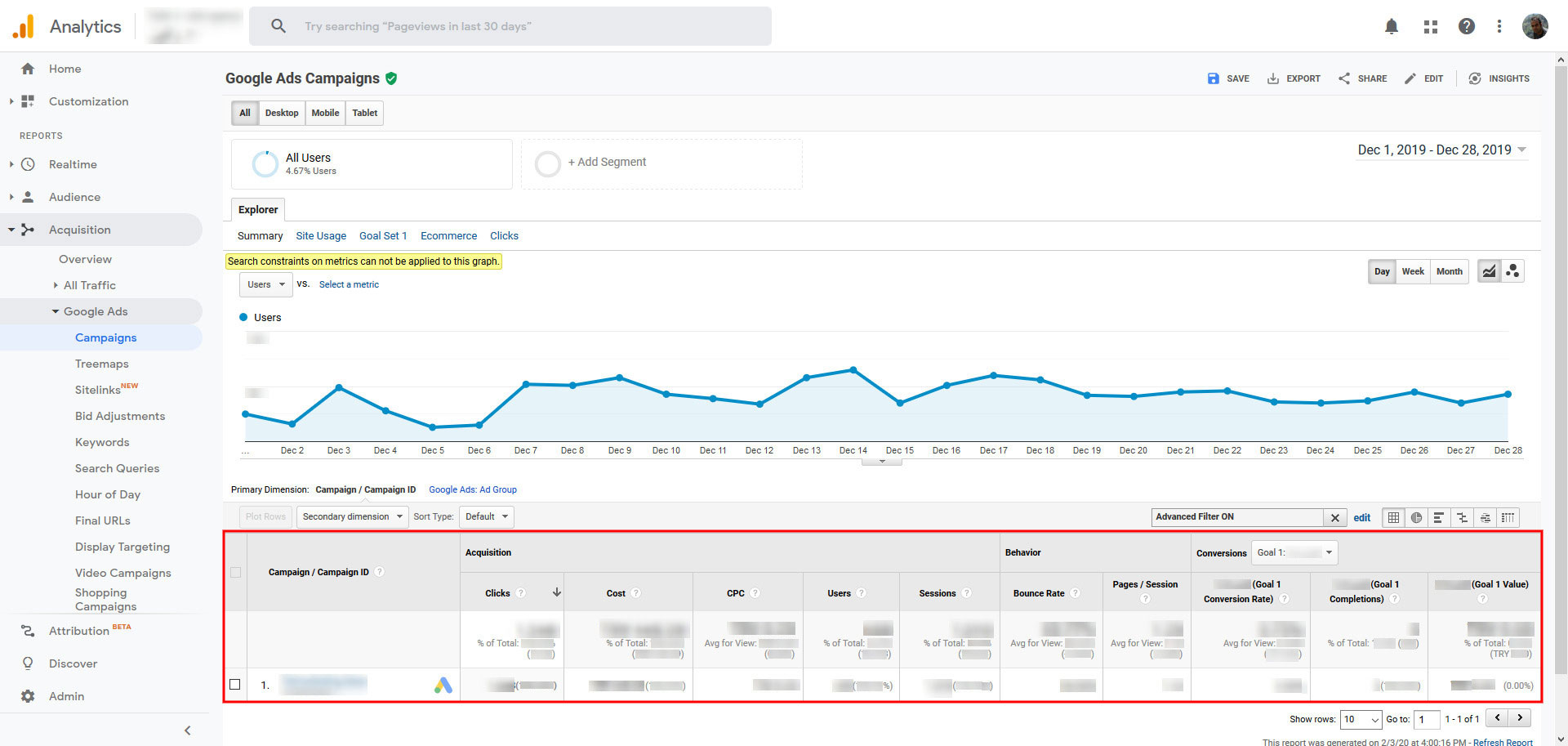Save the report using SAVE
The width and height of the screenshot is (1568, 746).
point(1228,78)
